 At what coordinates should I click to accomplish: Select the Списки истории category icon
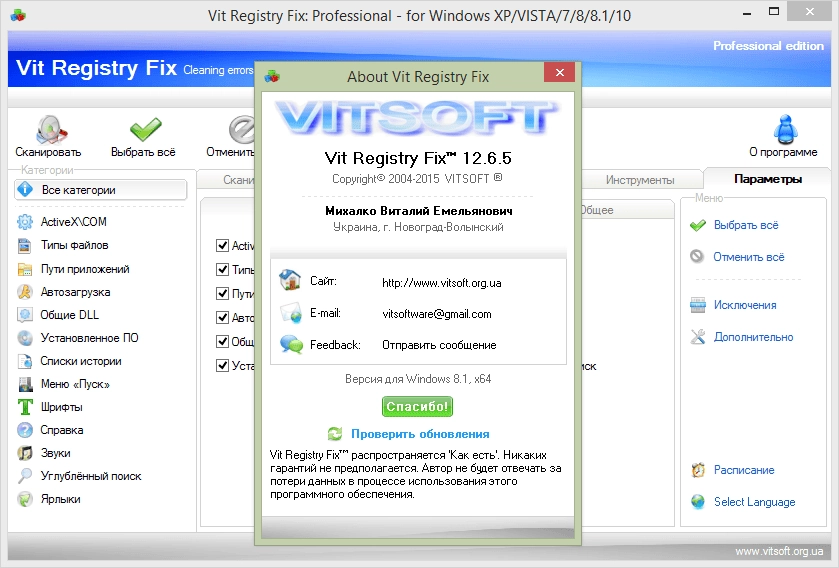[25, 361]
